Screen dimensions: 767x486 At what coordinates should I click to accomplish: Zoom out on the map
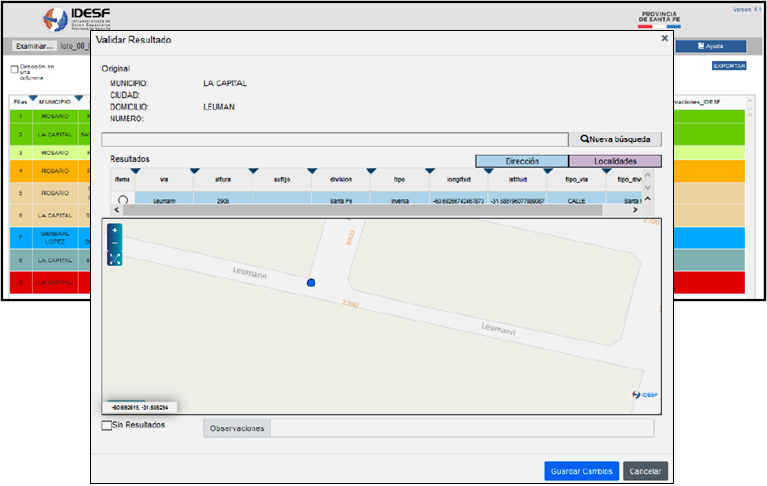115,244
